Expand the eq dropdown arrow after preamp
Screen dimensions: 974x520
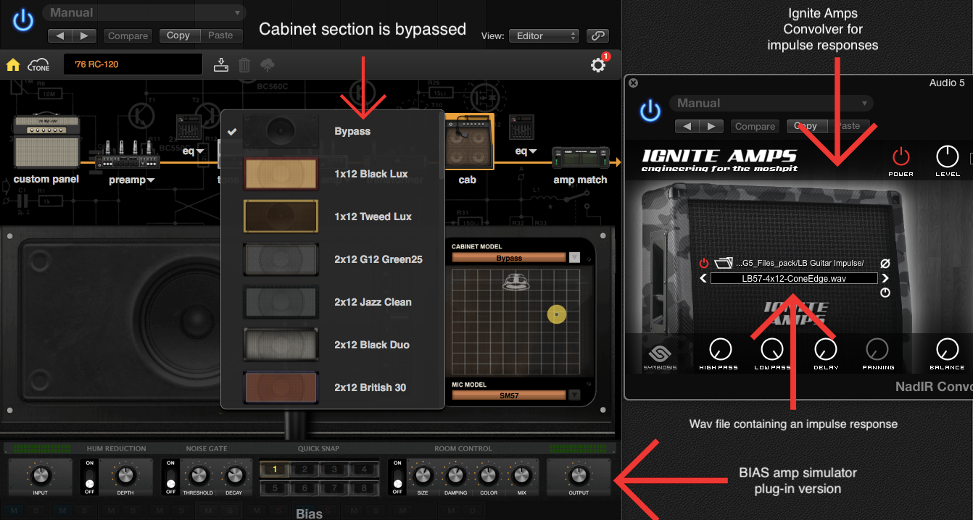[x=201, y=150]
